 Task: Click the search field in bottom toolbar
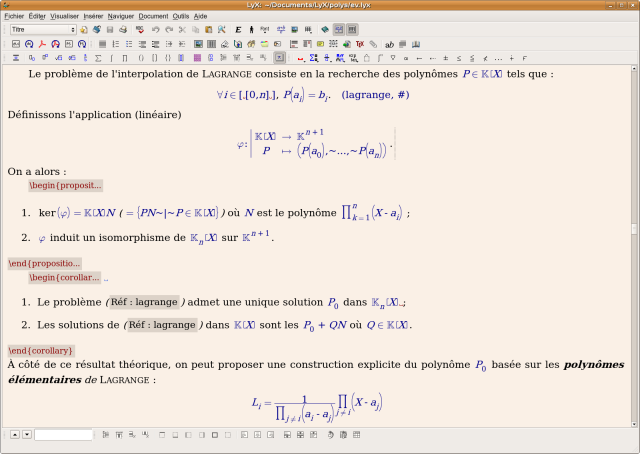pyautogui.click(x=63, y=435)
